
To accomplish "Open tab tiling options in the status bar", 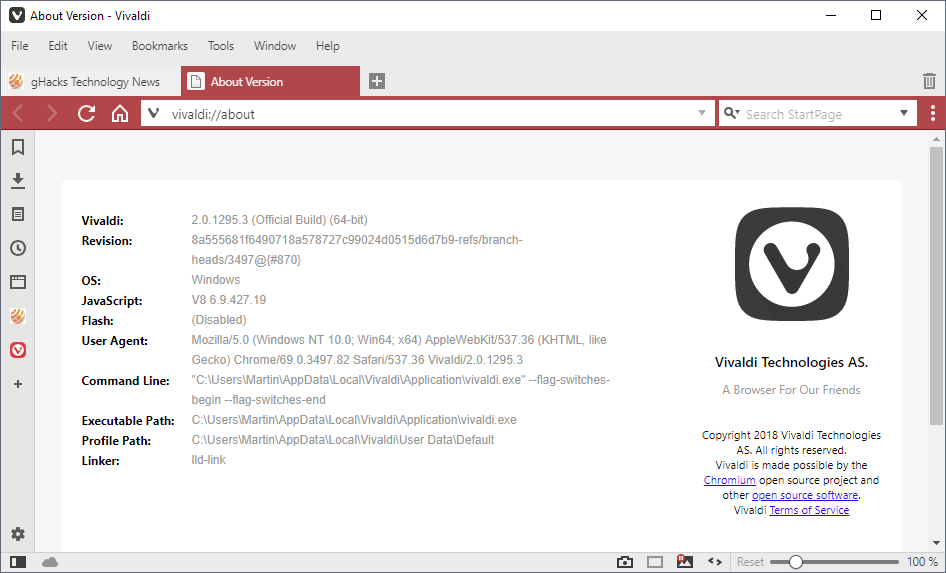I will pyautogui.click(x=655, y=562).
